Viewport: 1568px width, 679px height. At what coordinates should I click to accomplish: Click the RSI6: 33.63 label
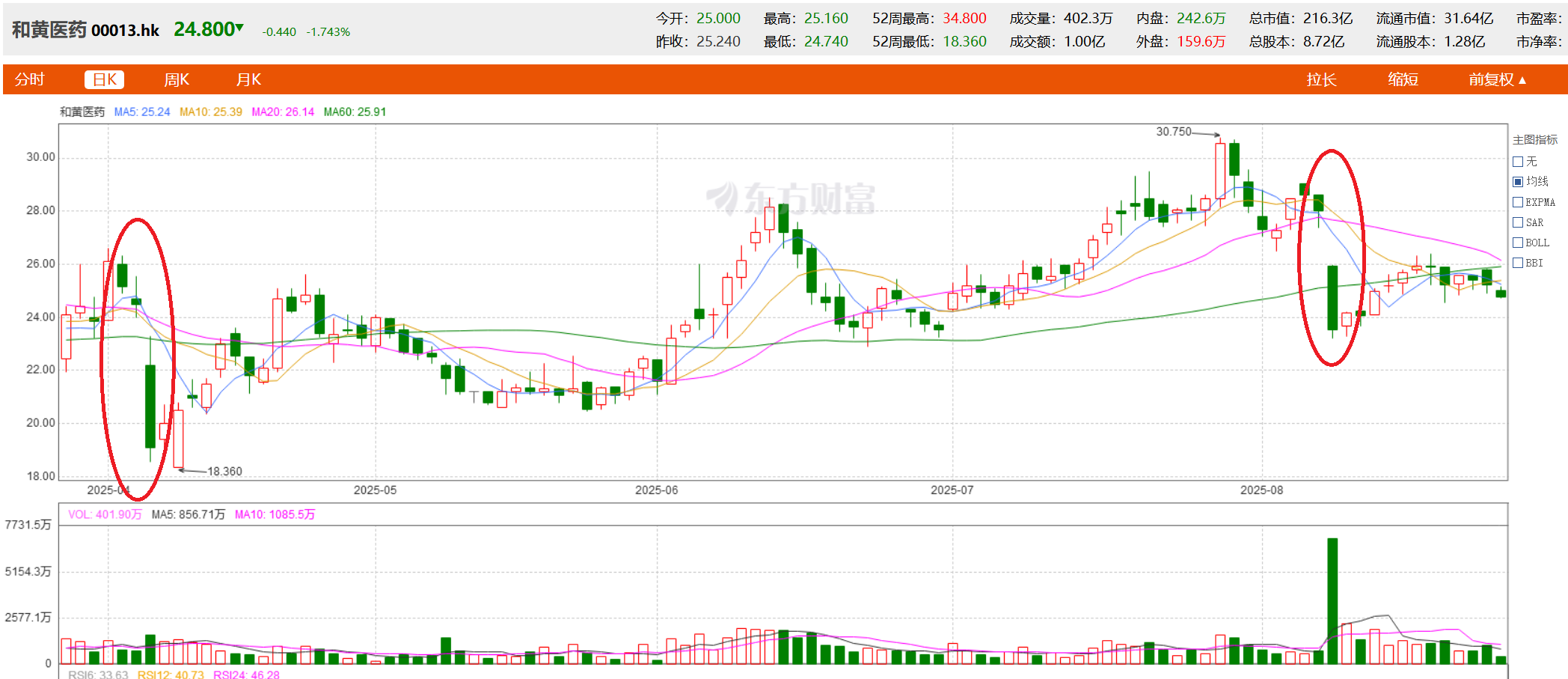(x=98, y=675)
